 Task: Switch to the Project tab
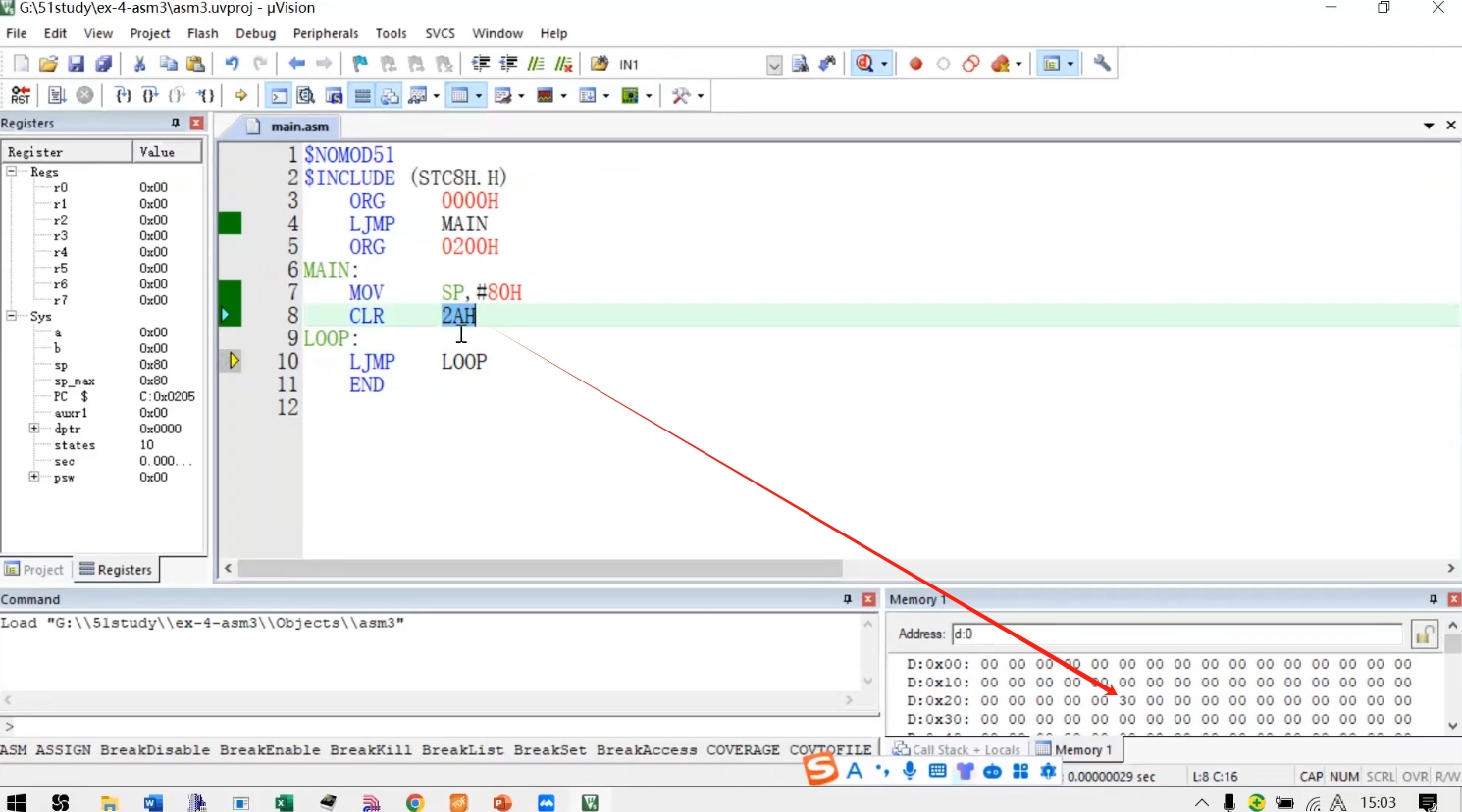pos(35,569)
